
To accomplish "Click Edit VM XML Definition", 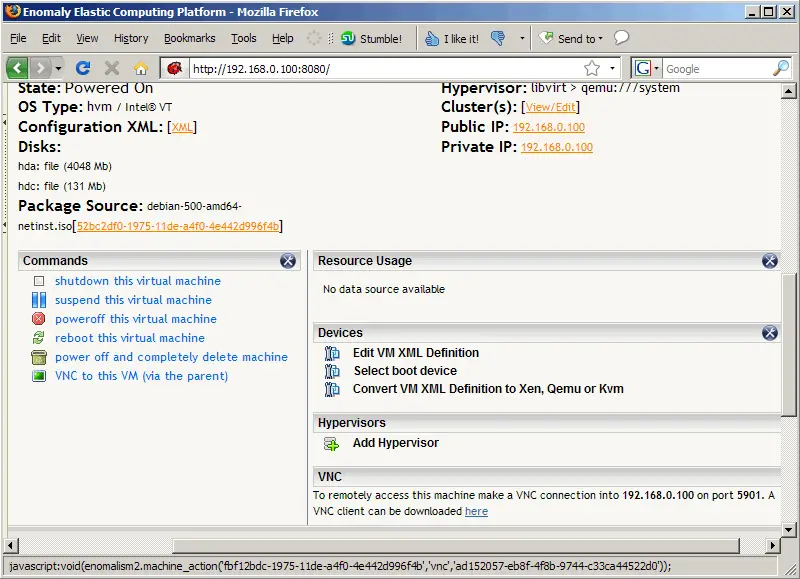I will click(415, 353).
